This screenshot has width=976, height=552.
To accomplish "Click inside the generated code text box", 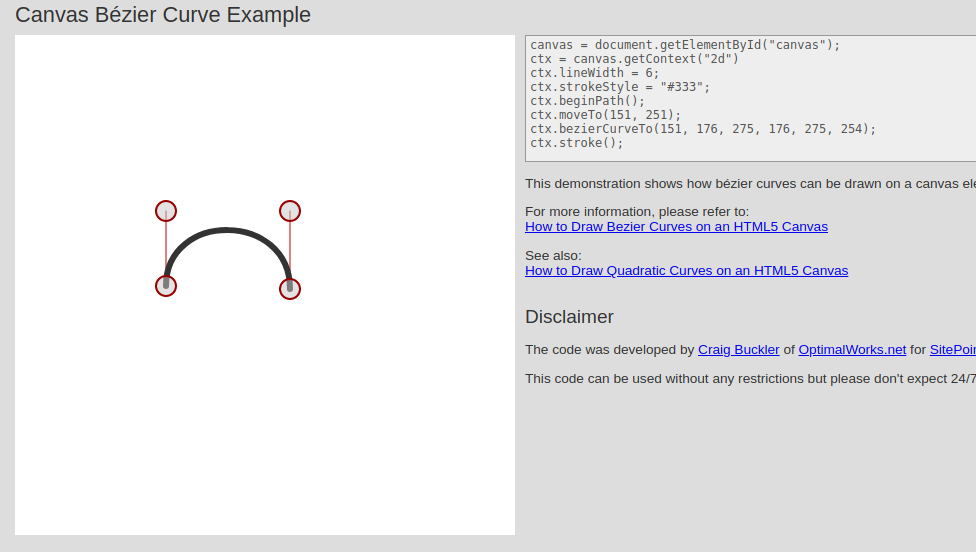I will pyautogui.click(x=750, y=98).
